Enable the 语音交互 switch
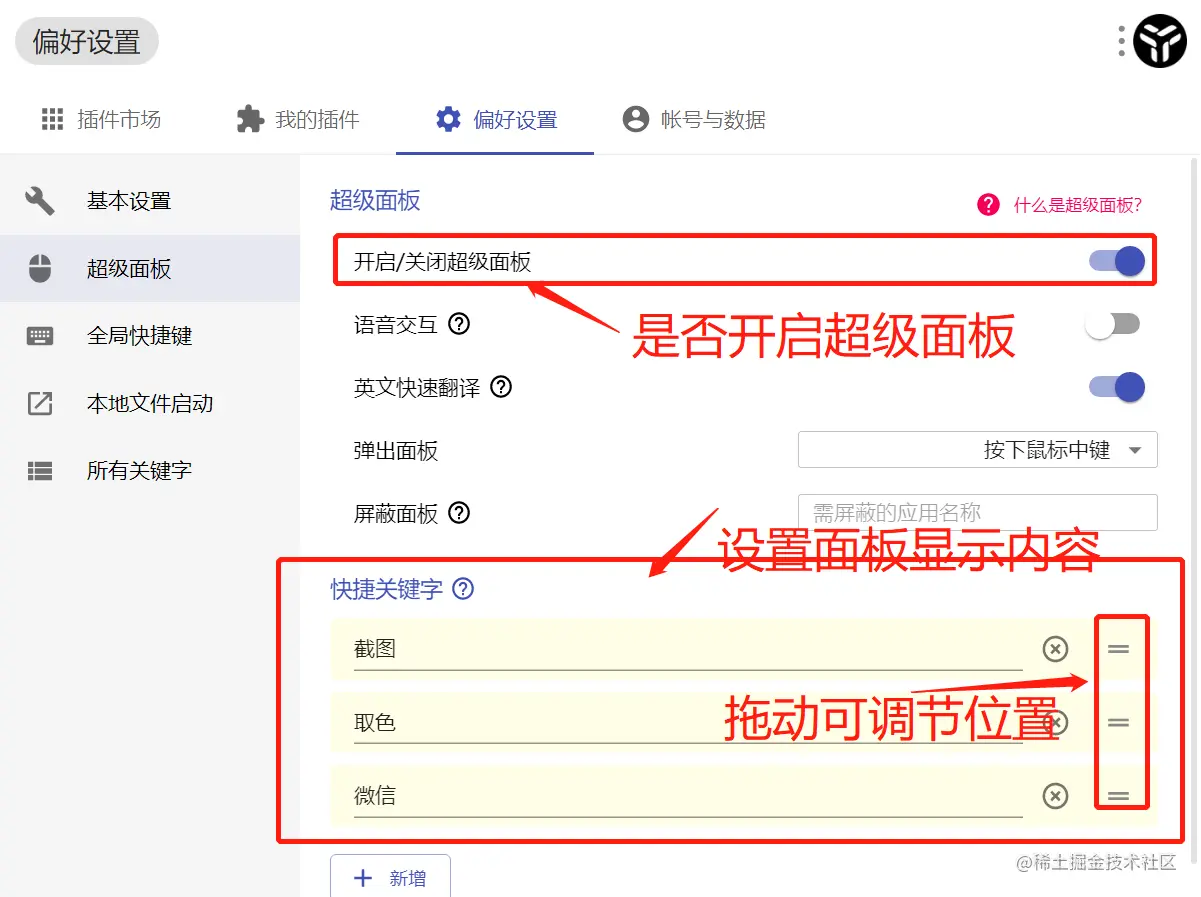 tap(1113, 324)
